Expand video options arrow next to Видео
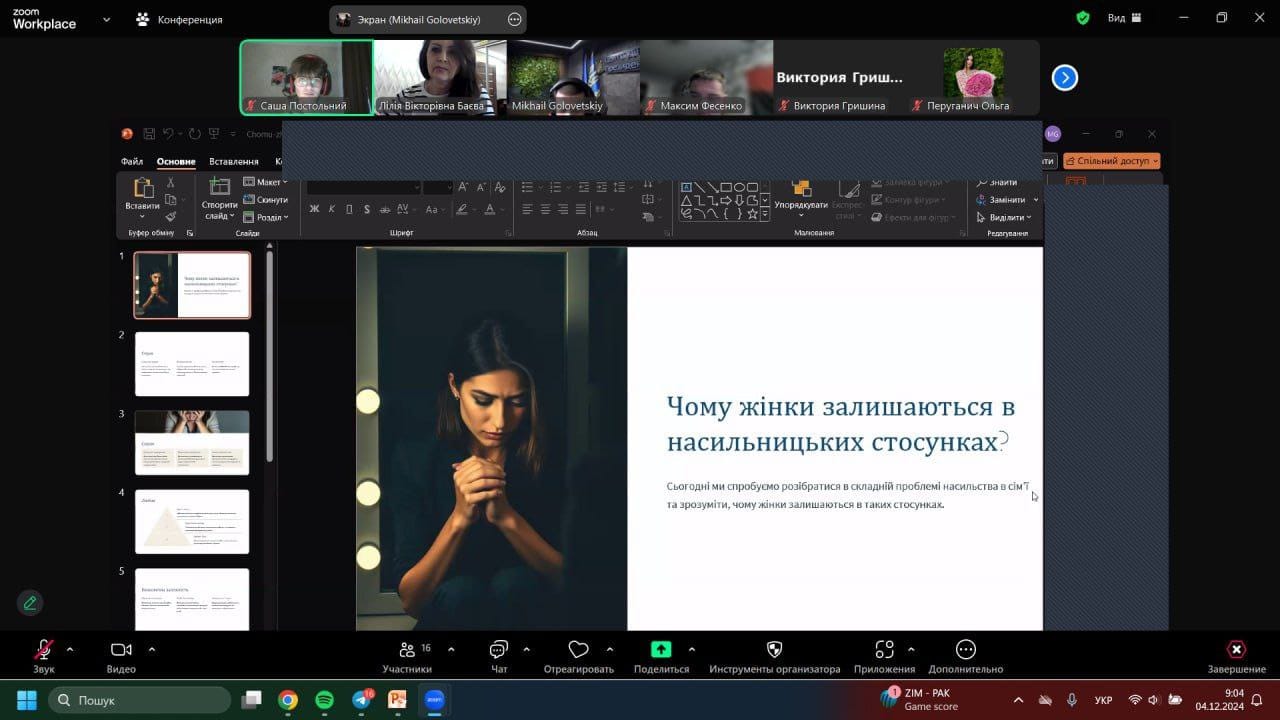The width and height of the screenshot is (1280, 720). pyautogui.click(x=151, y=649)
